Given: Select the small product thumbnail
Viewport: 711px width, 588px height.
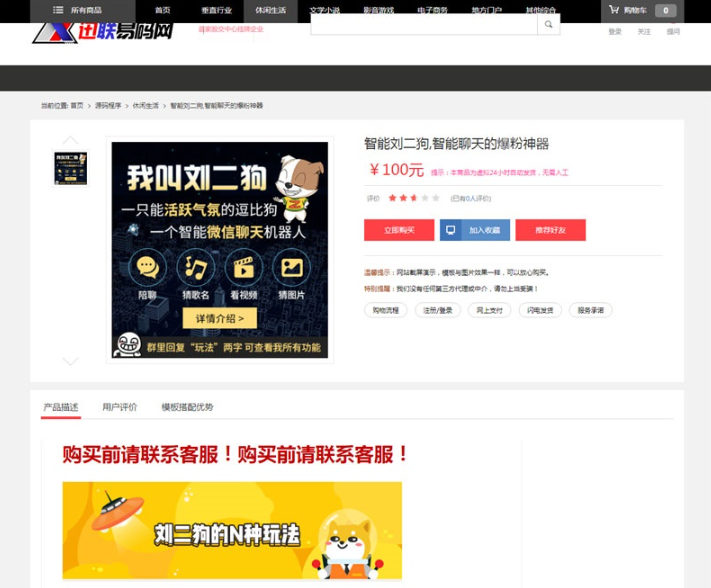Looking at the screenshot, I should 70,168.
